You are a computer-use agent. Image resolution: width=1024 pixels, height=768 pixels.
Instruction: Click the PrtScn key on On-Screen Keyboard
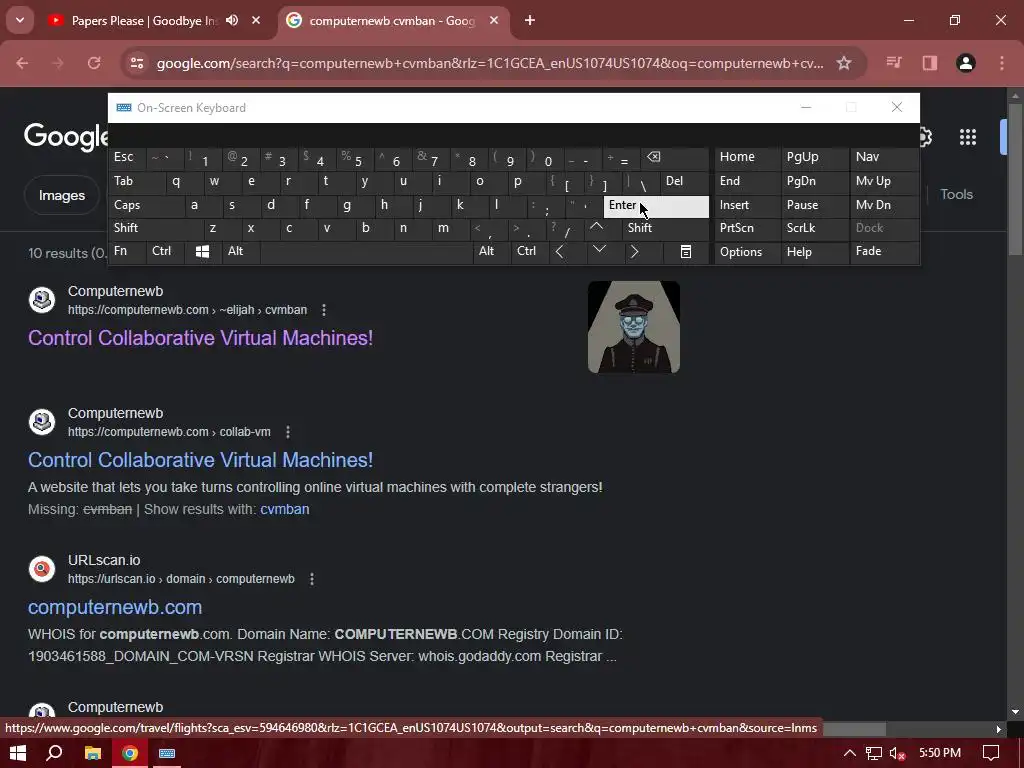747,228
